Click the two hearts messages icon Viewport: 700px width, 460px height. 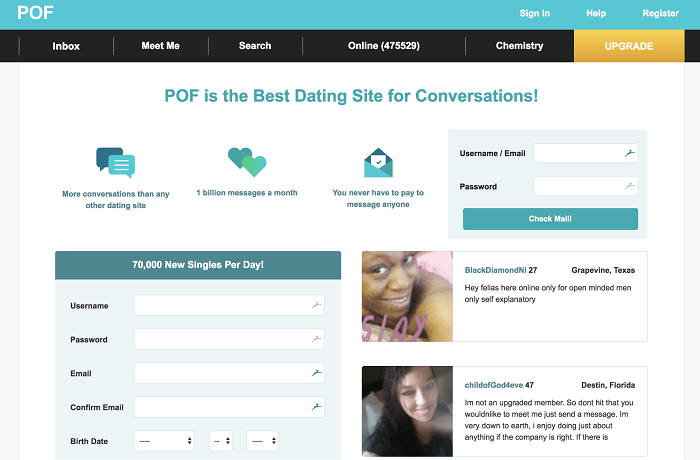(247, 162)
